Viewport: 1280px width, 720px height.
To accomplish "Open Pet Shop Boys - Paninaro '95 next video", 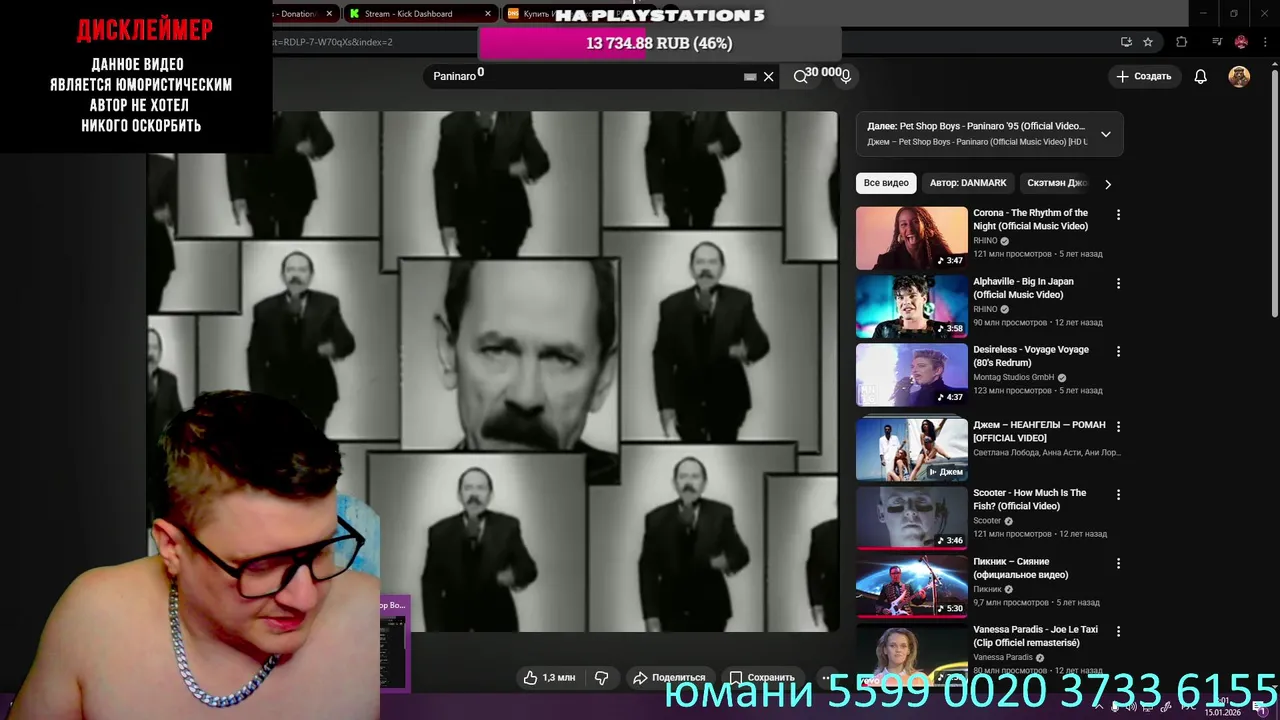I will (976, 126).
